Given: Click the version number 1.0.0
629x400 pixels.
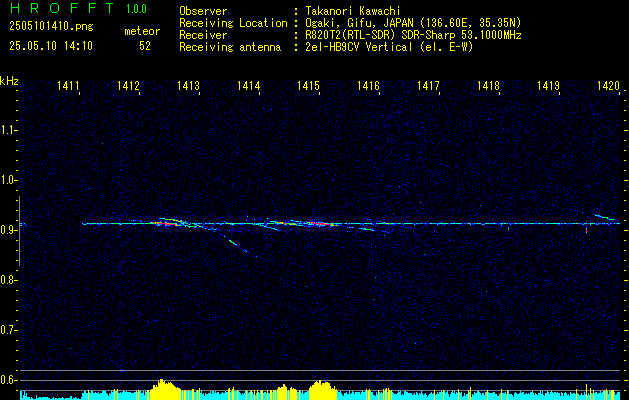Looking at the screenshot, I should coord(136,9).
